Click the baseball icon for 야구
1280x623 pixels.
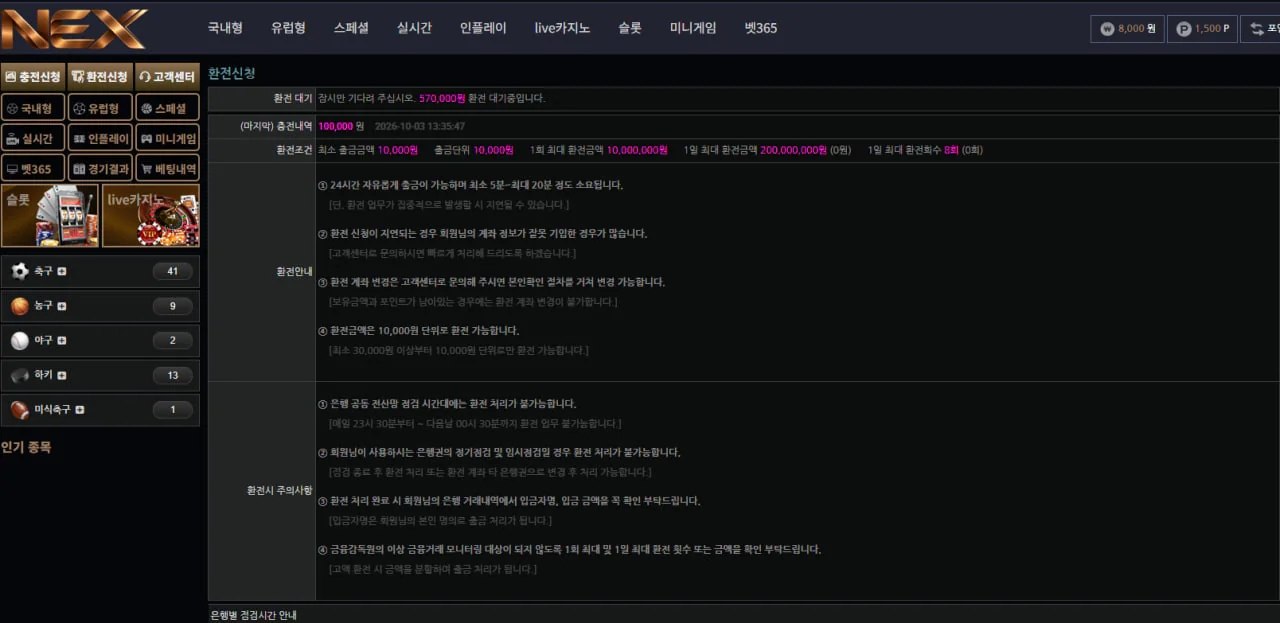tap(20, 341)
